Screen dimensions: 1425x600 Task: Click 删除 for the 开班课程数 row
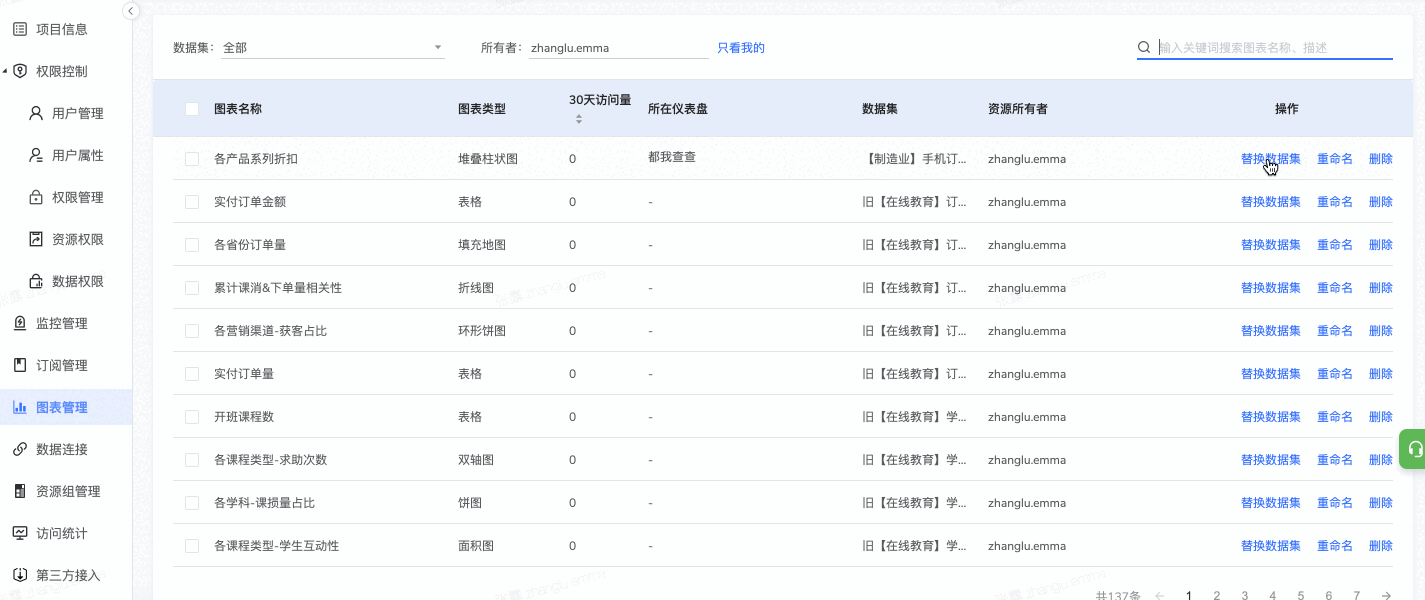coord(1380,417)
